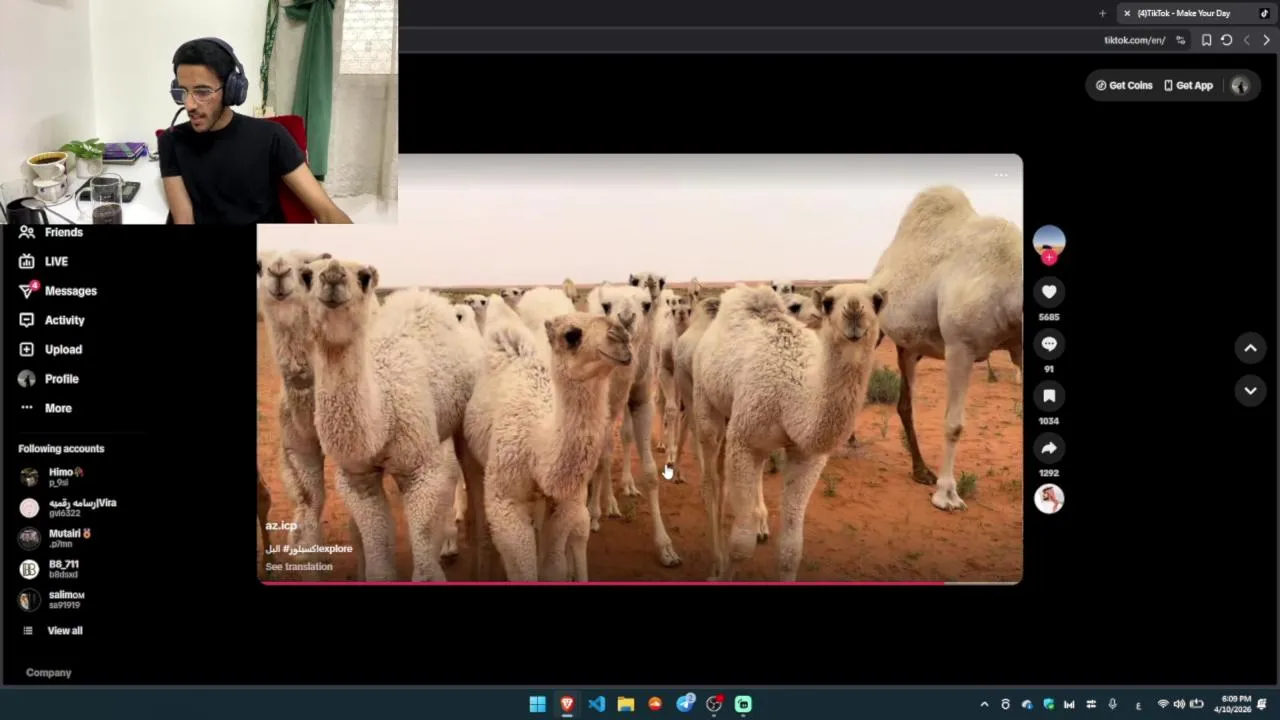Open the creator's avatar beside the video
1280x720 pixels.
point(1049,241)
